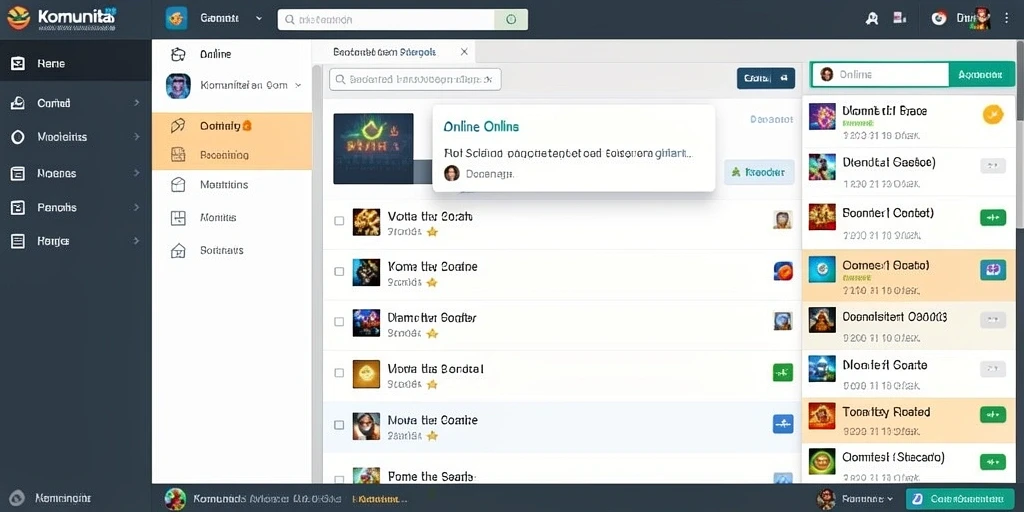Click green button next to Online field
This screenshot has height=512, width=1024.
point(982,74)
